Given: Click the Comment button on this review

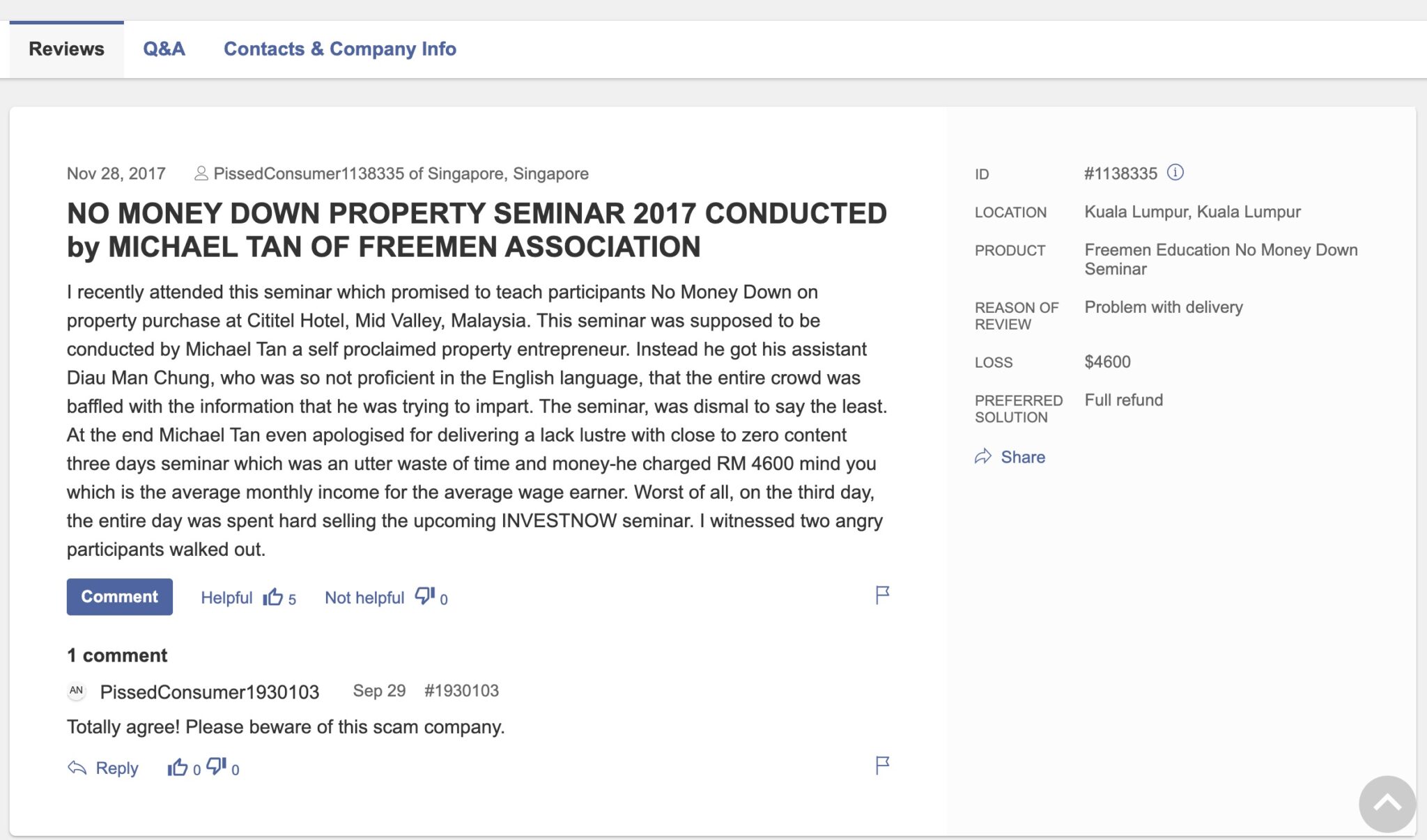Looking at the screenshot, I should tap(118, 596).
